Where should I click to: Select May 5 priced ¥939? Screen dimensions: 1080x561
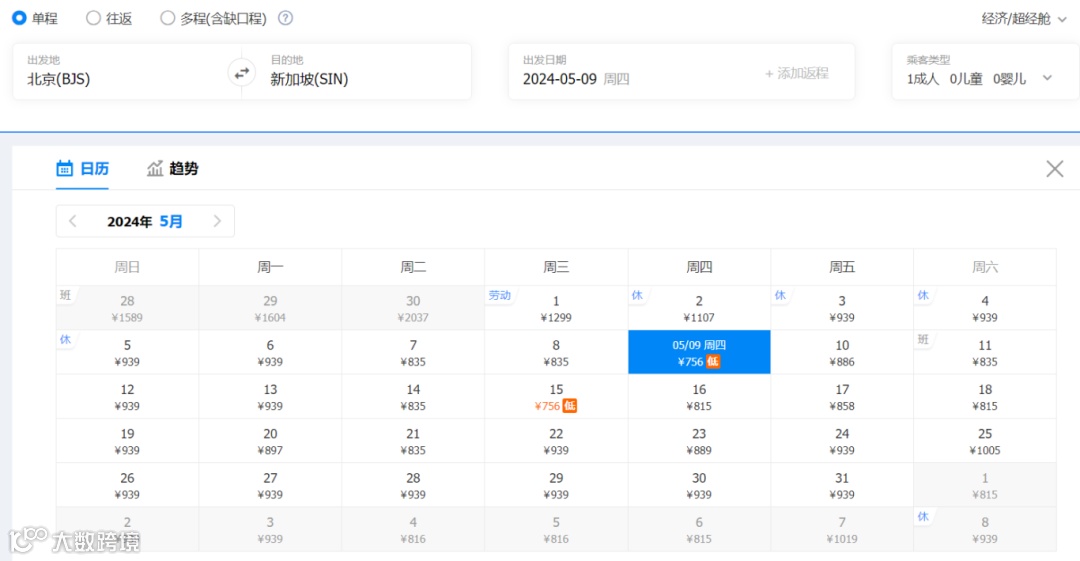tap(127, 352)
